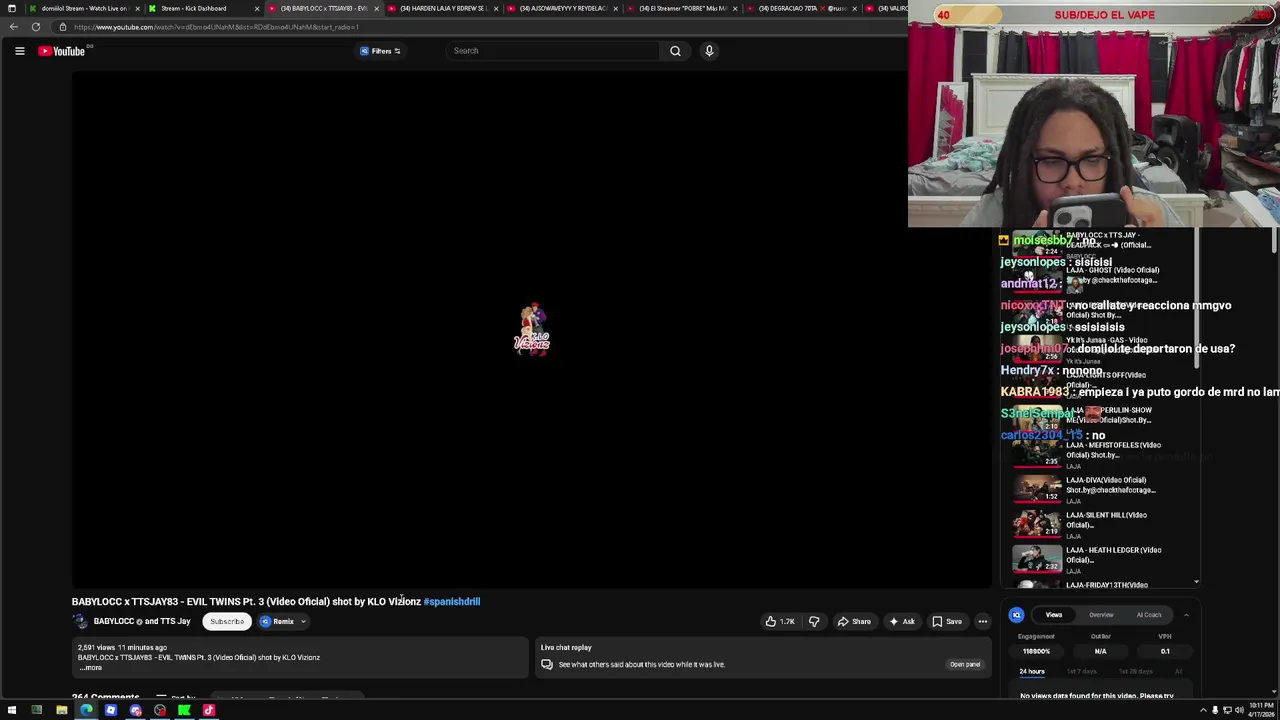The image size is (1280, 720).
Task: Open the #spanishdrill hashtag link
Action: pyautogui.click(x=452, y=602)
